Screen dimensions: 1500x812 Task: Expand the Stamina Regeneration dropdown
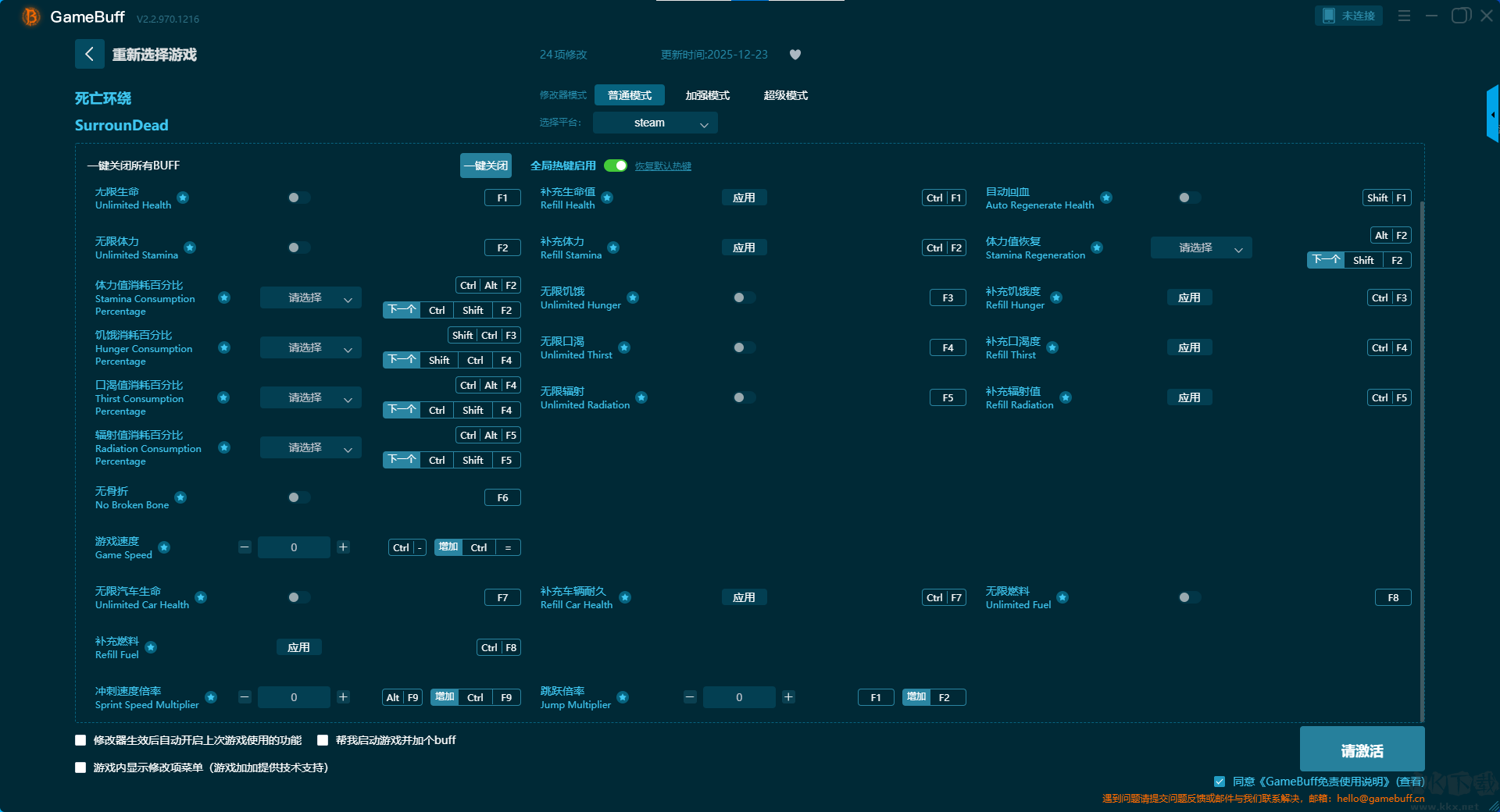(x=1201, y=248)
